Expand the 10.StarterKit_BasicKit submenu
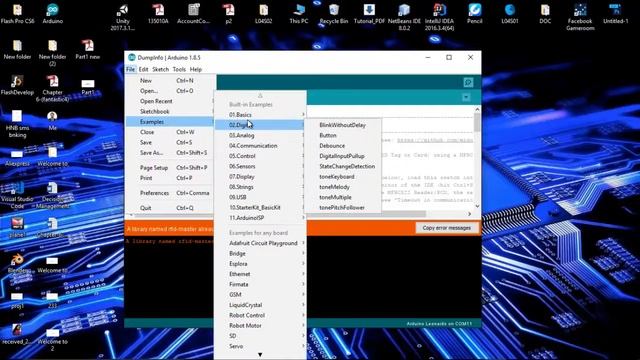This screenshot has height=360, width=640. tap(260, 207)
